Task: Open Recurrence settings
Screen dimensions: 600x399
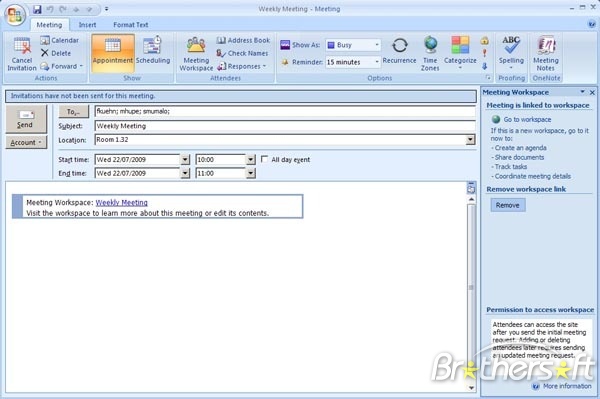Action: click(x=399, y=50)
